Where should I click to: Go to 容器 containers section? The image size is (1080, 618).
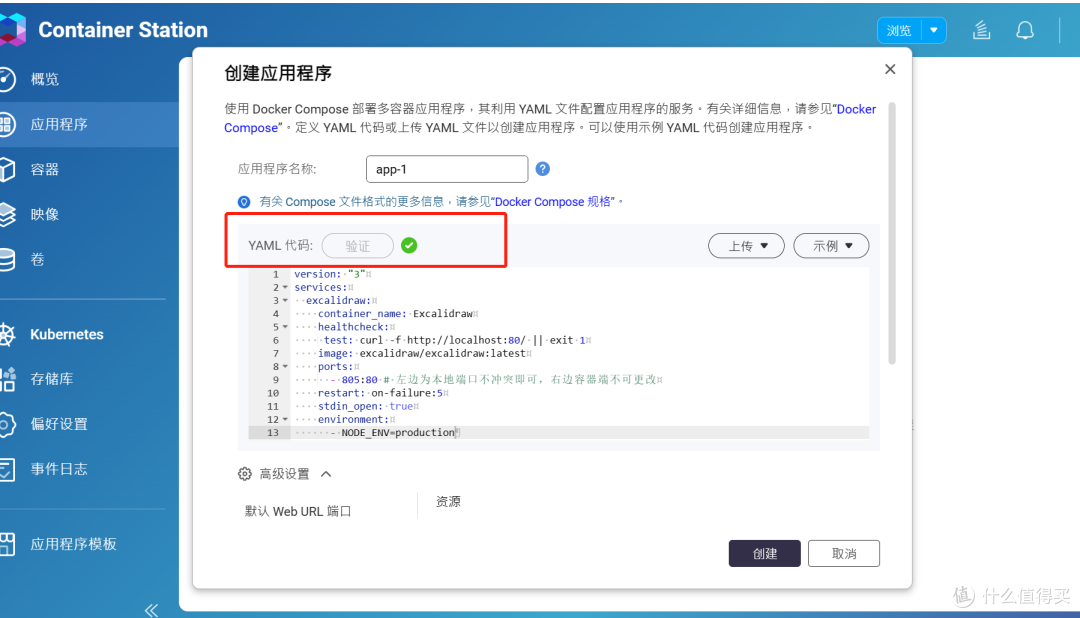tap(45, 169)
